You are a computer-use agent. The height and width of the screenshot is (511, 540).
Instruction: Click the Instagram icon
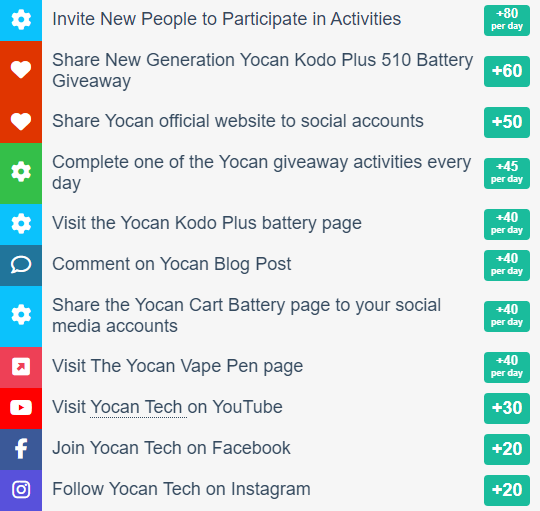pos(21,489)
